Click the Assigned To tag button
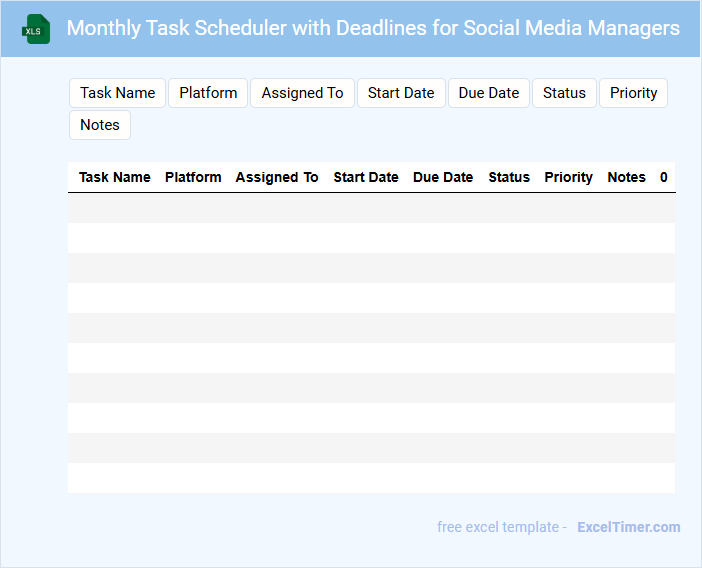Image resolution: width=702 pixels, height=568 pixels. (302, 93)
